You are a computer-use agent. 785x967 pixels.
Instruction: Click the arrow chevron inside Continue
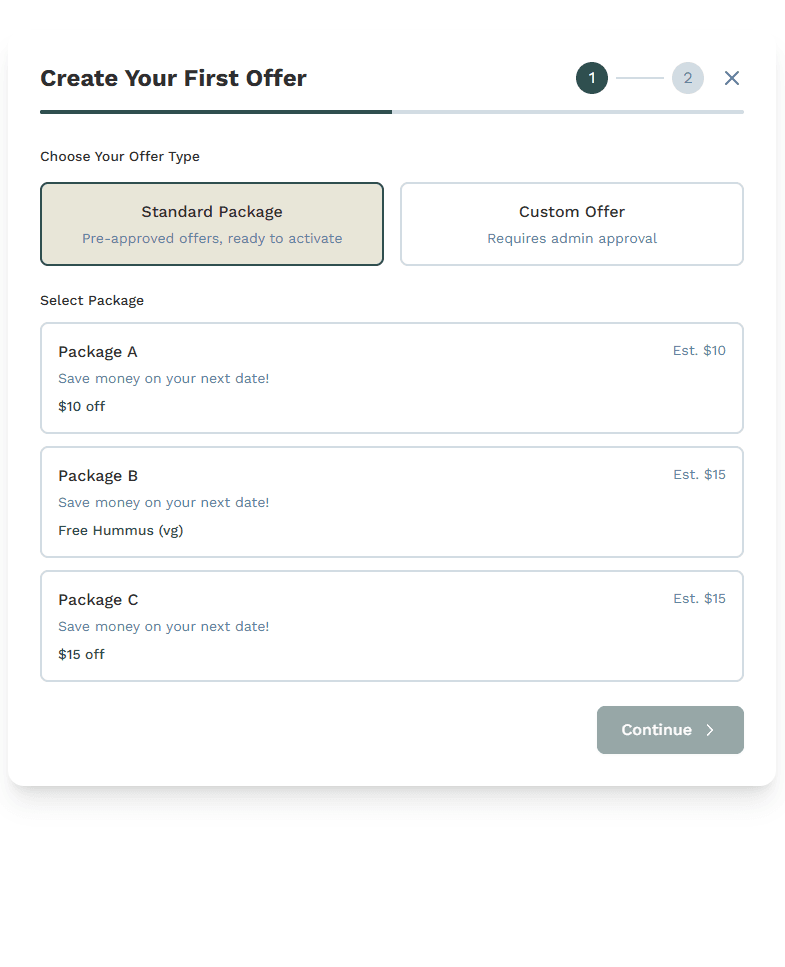[710, 730]
